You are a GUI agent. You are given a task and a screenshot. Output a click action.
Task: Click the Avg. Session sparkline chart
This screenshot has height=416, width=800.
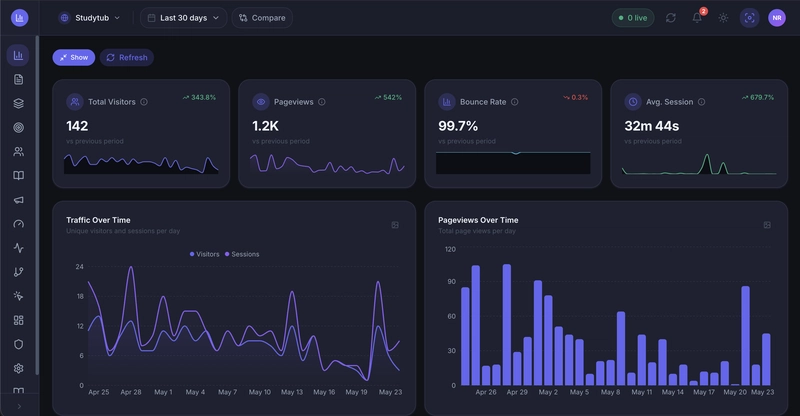pyautogui.click(x=699, y=163)
